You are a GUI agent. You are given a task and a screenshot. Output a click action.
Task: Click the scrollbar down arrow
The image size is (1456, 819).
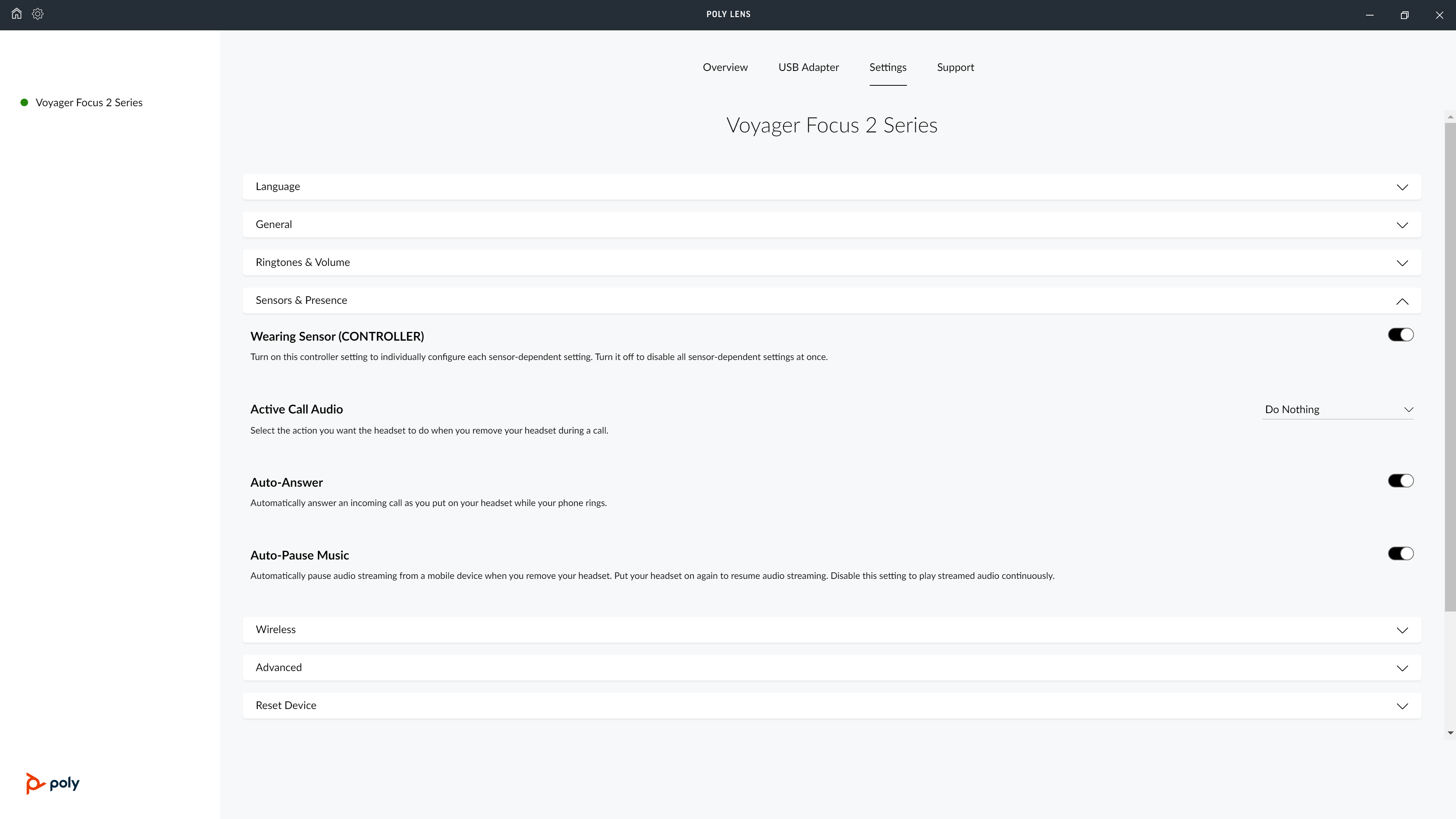tap(1450, 733)
